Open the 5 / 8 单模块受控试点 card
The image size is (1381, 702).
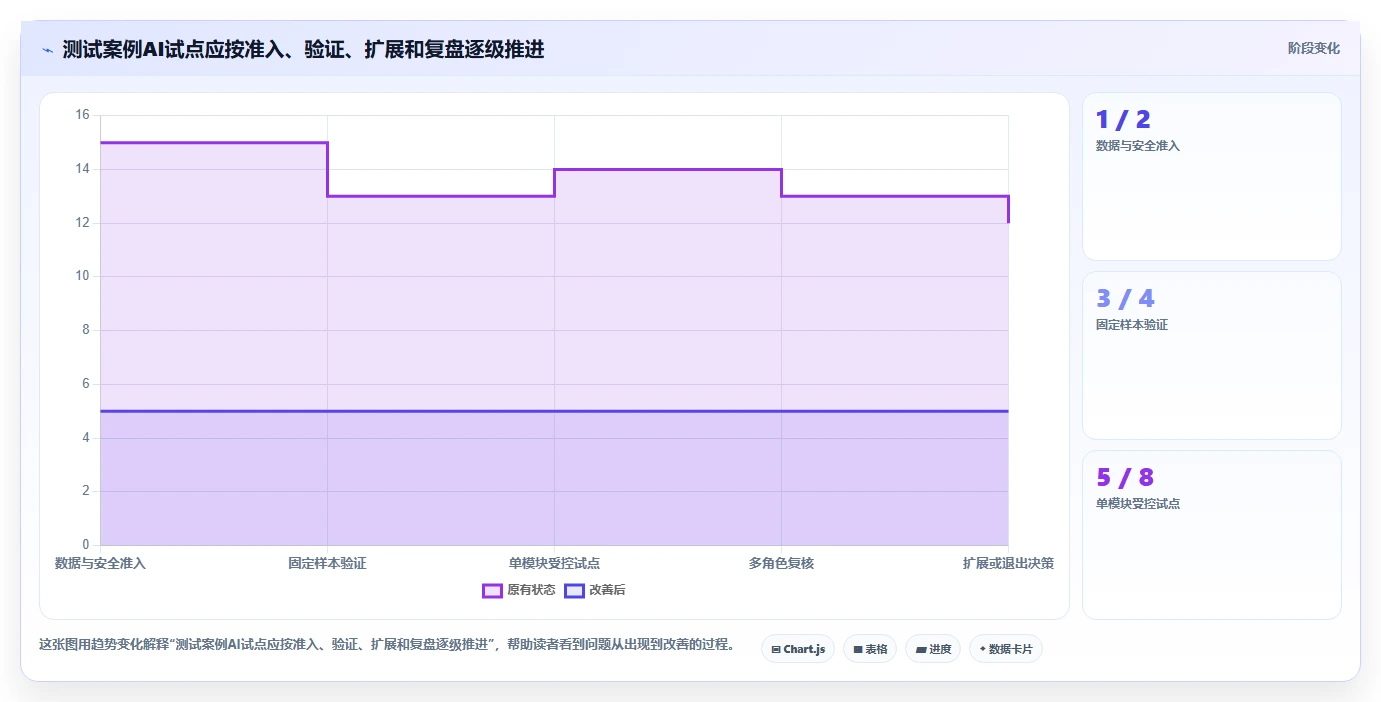(1211, 534)
